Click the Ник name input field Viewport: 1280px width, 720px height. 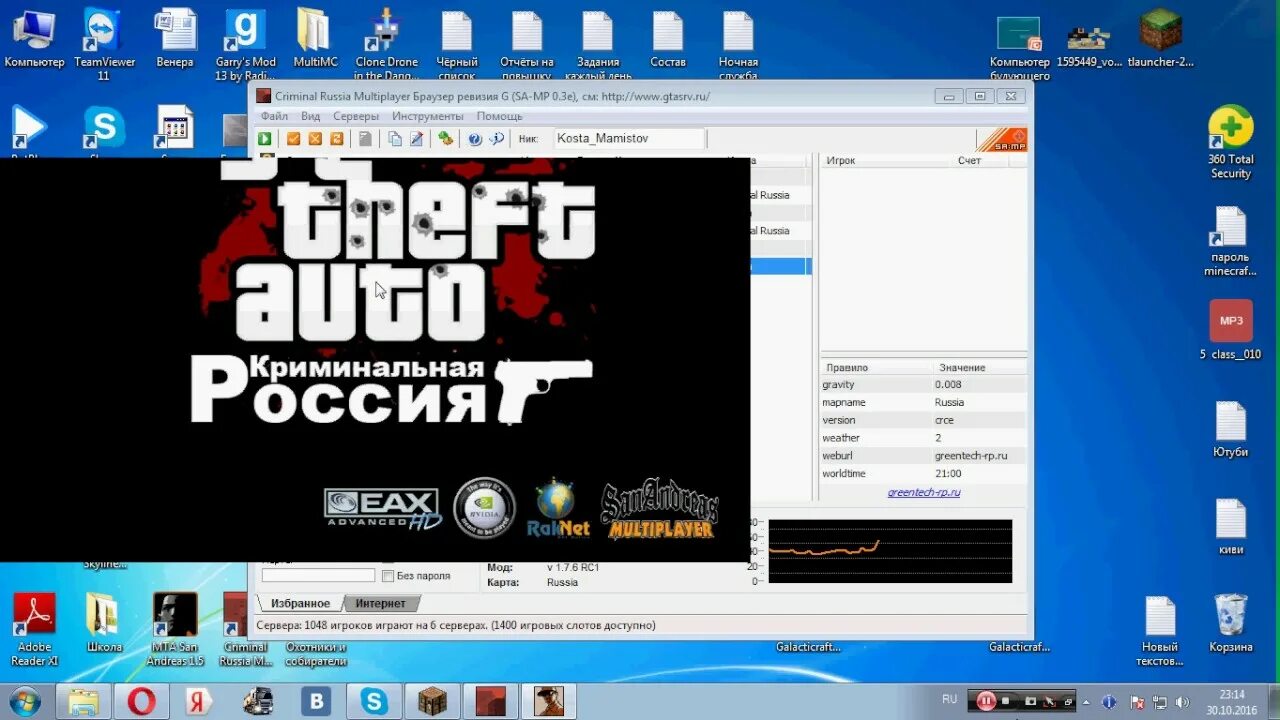coord(629,138)
